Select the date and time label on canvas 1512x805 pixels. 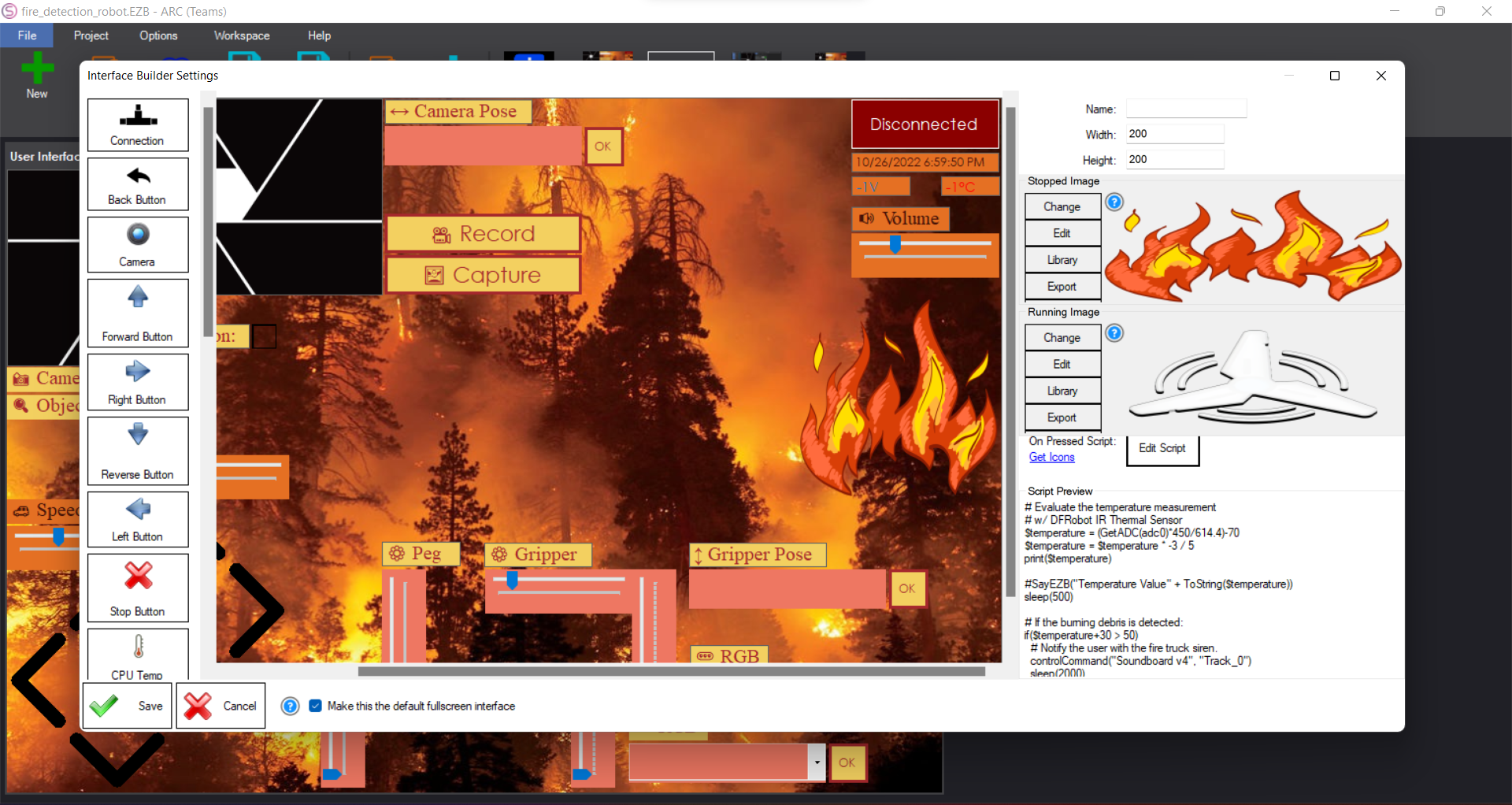point(925,162)
